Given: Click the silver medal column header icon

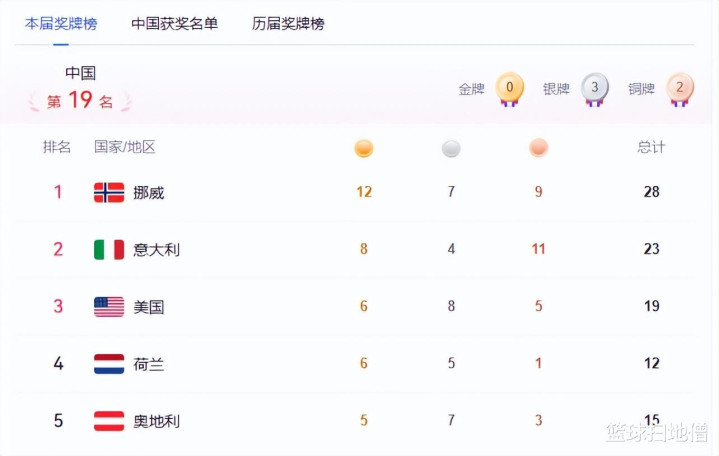Looking at the screenshot, I should coord(451,148).
